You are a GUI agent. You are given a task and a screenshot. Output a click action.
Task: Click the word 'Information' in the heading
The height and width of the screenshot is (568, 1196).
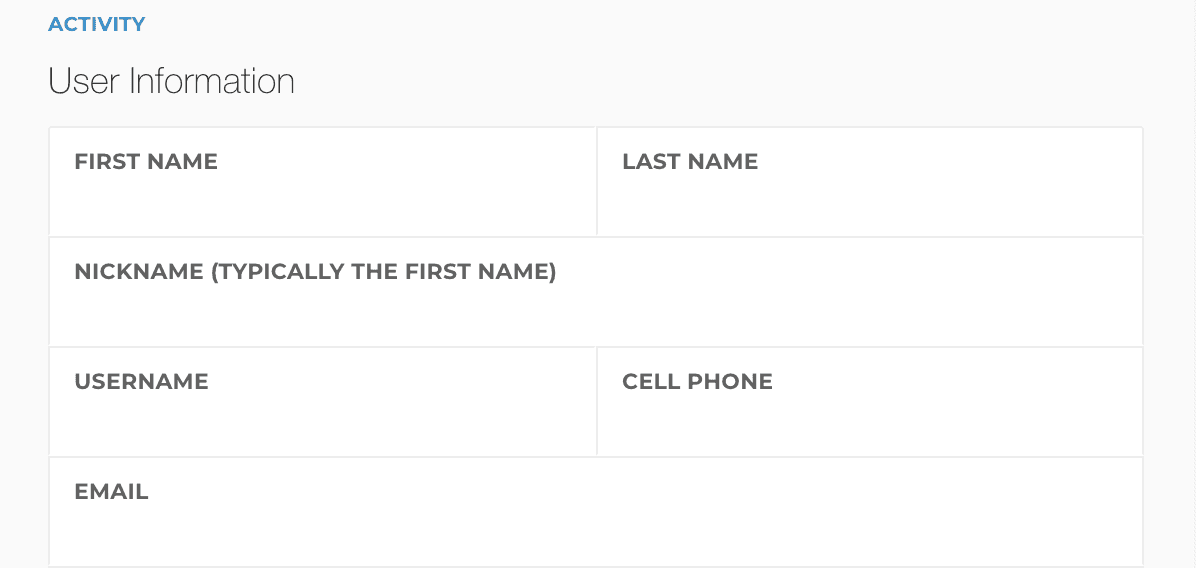coord(212,81)
